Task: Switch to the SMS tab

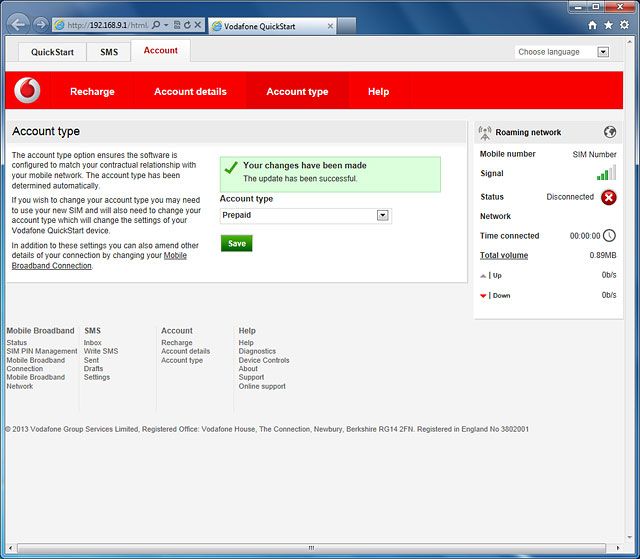Action: [108, 52]
